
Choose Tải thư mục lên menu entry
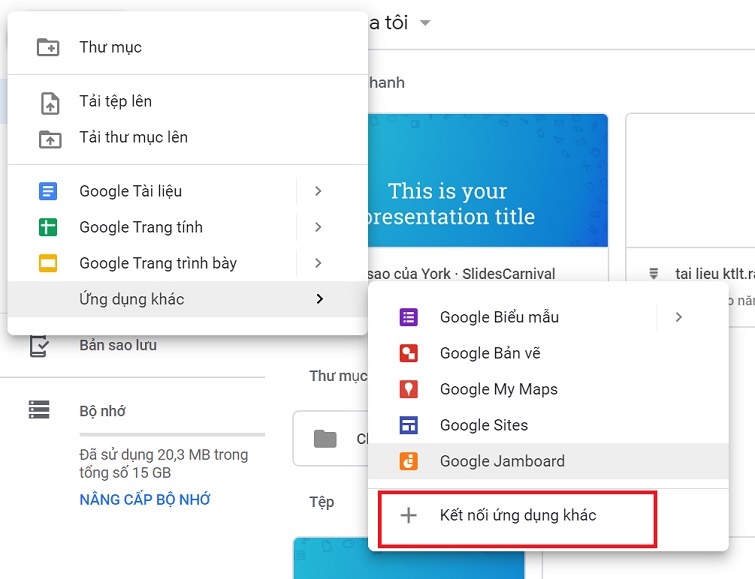tap(188, 138)
